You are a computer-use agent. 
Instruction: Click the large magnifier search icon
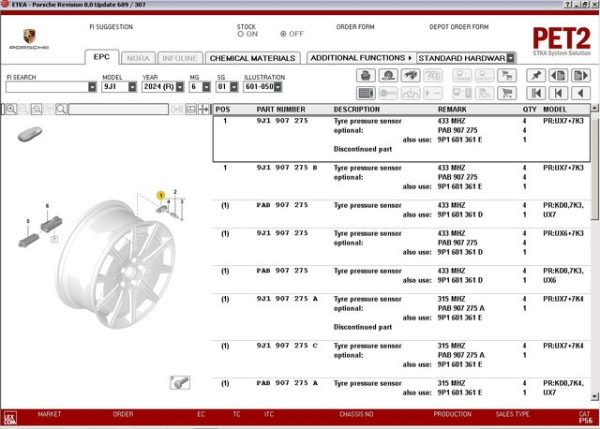click(x=61, y=109)
